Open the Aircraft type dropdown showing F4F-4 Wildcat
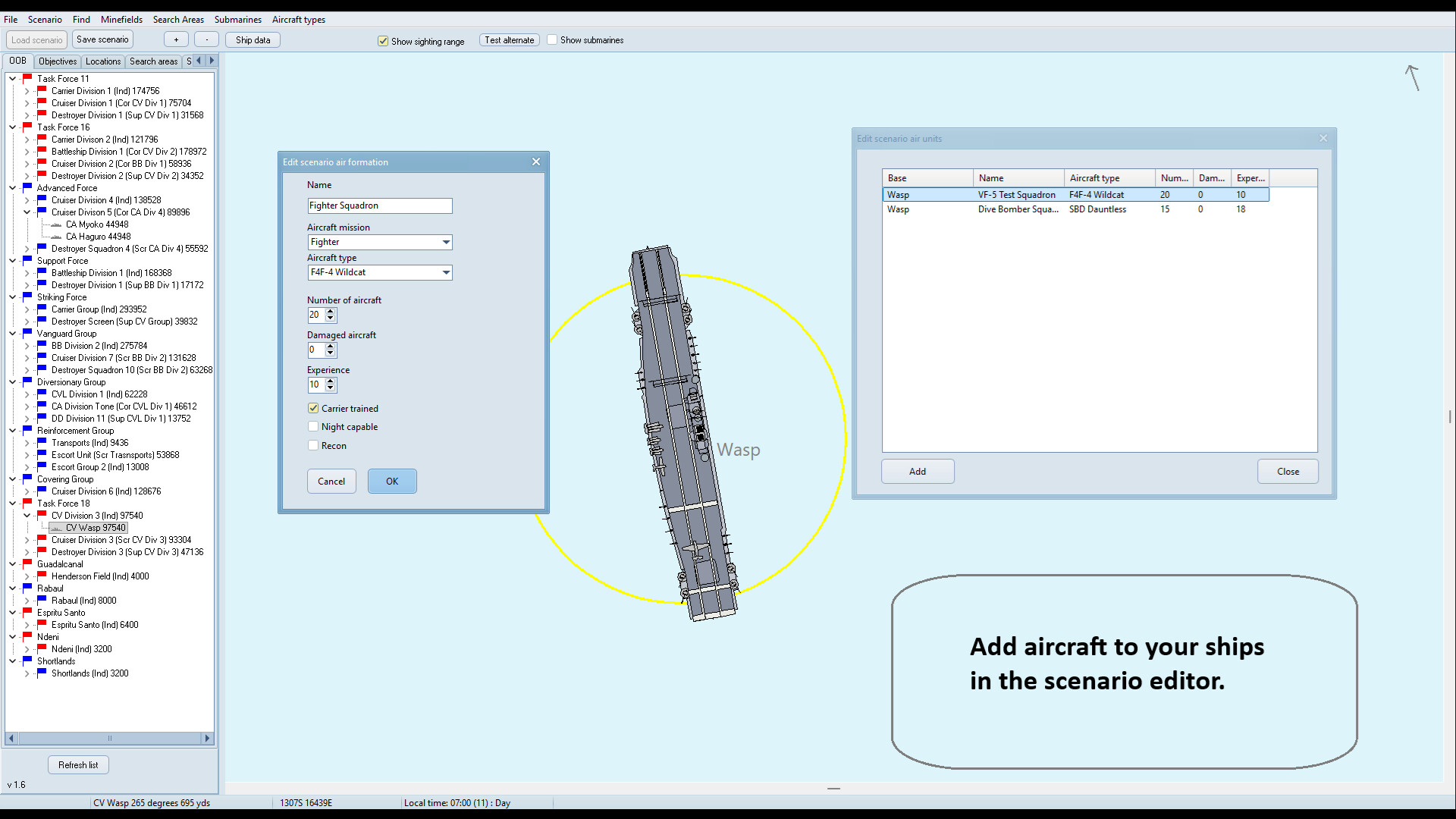The width and height of the screenshot is (1456, 819). [444, 272]
